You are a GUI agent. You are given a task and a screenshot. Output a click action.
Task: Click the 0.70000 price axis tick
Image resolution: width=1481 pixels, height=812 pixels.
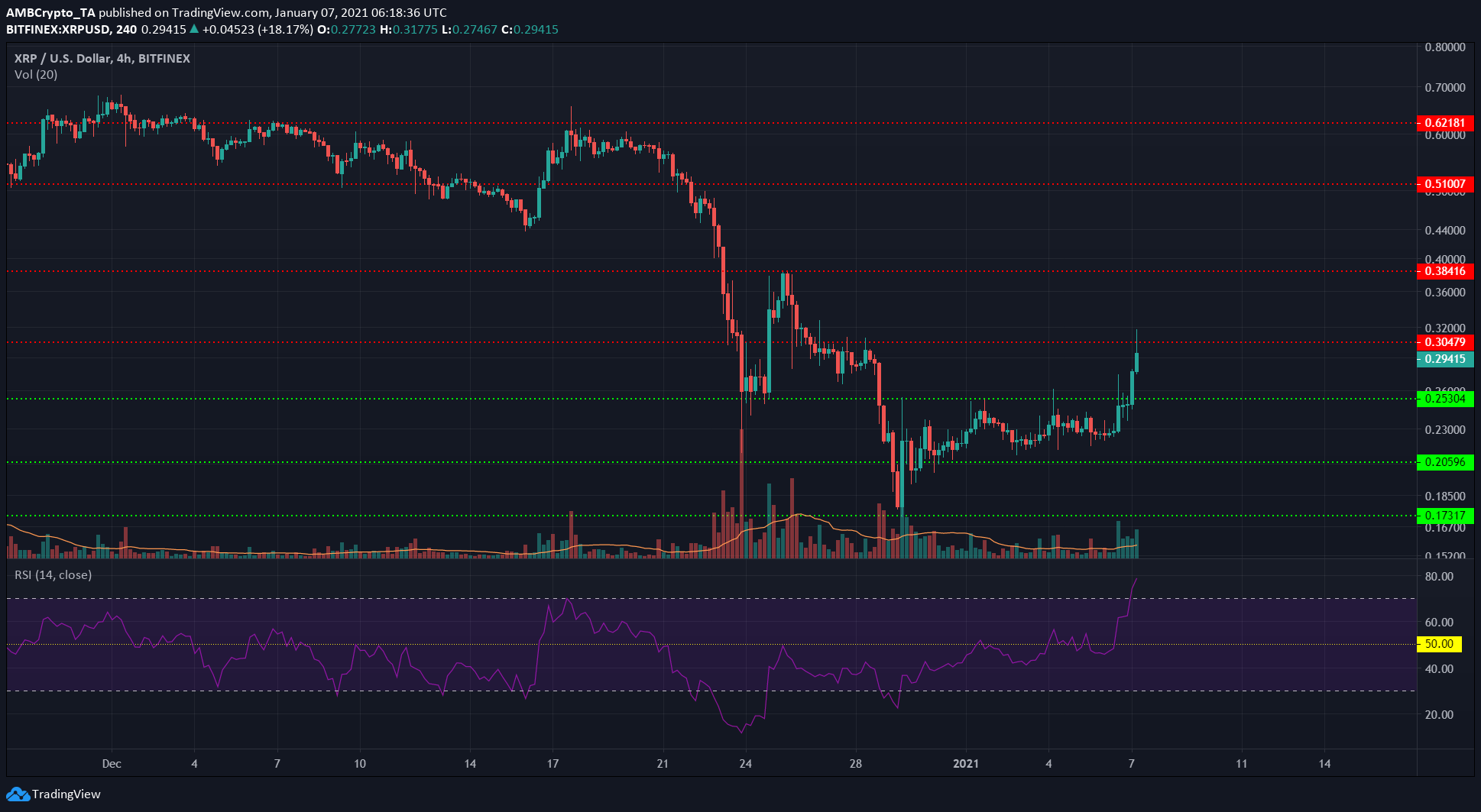tap(1445, 87)
